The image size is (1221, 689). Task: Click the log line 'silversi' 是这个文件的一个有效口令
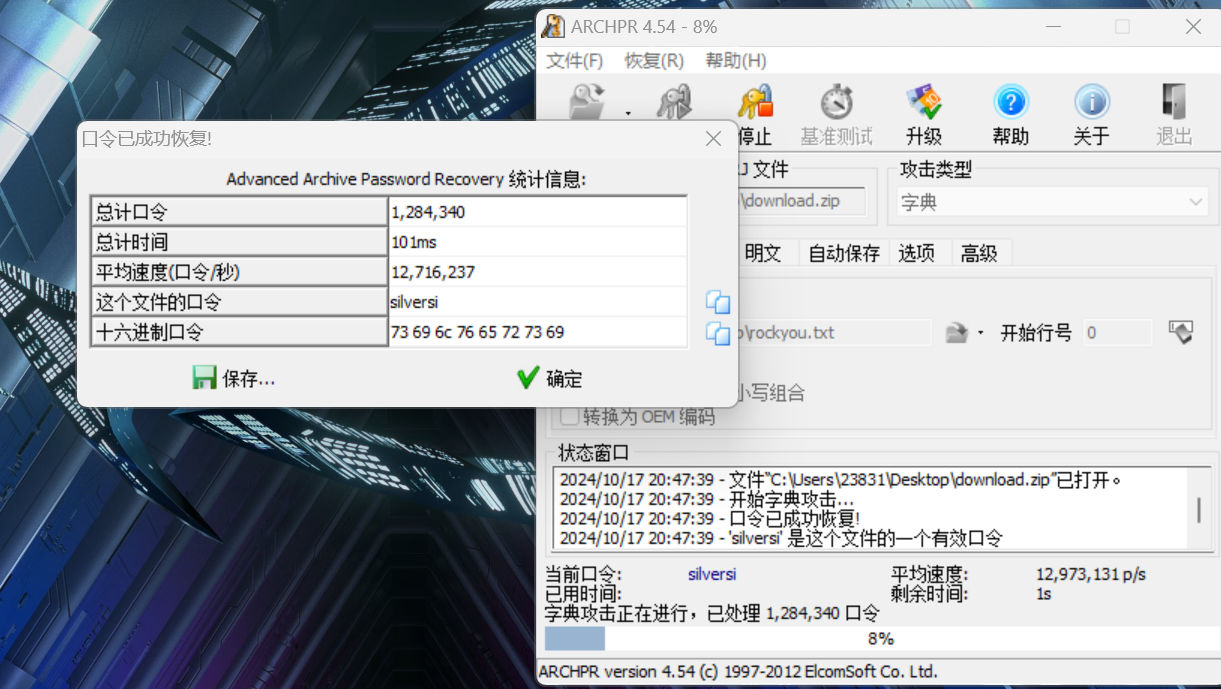pos(781,539)
